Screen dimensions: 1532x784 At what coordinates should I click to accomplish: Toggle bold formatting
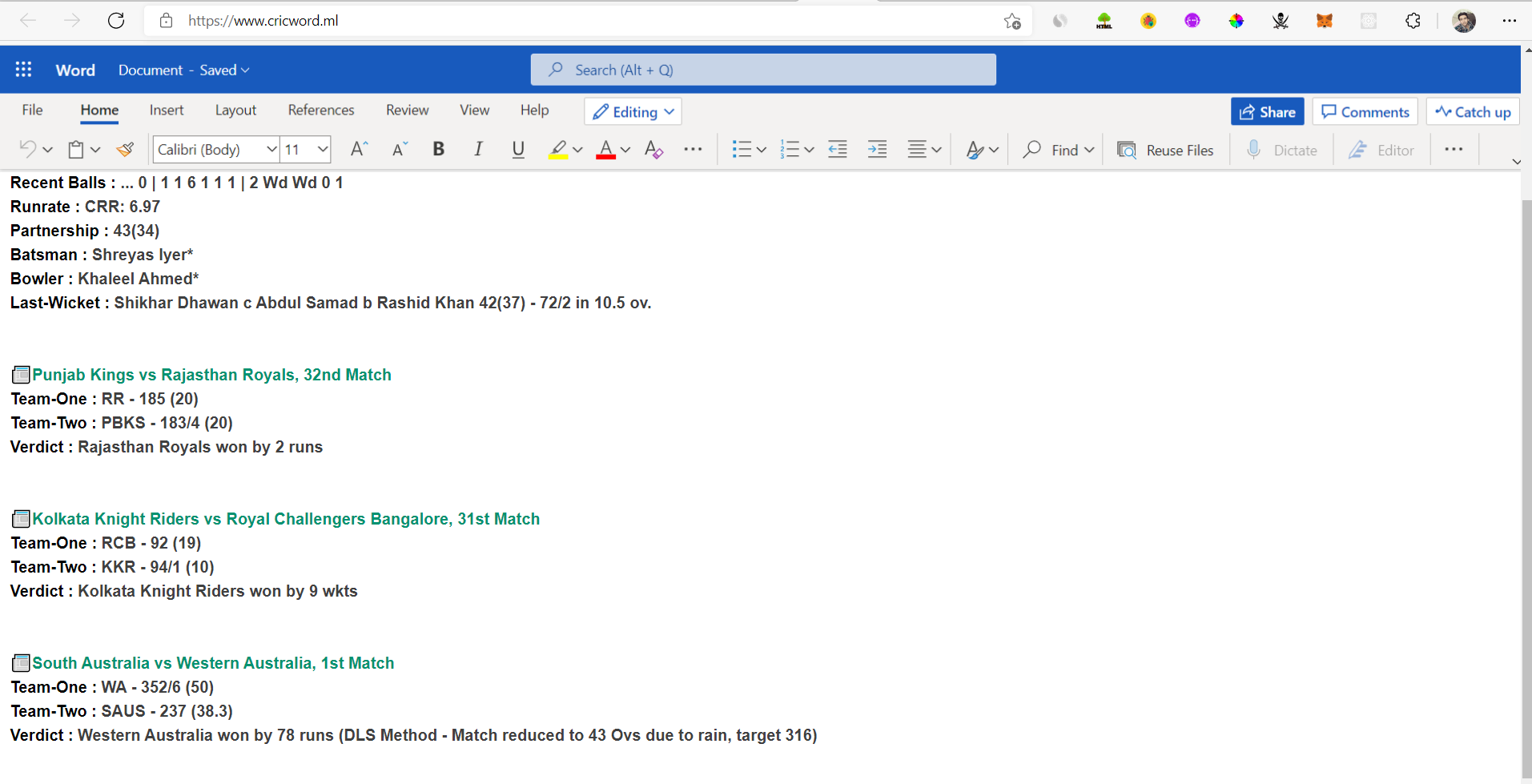(438, 149)
